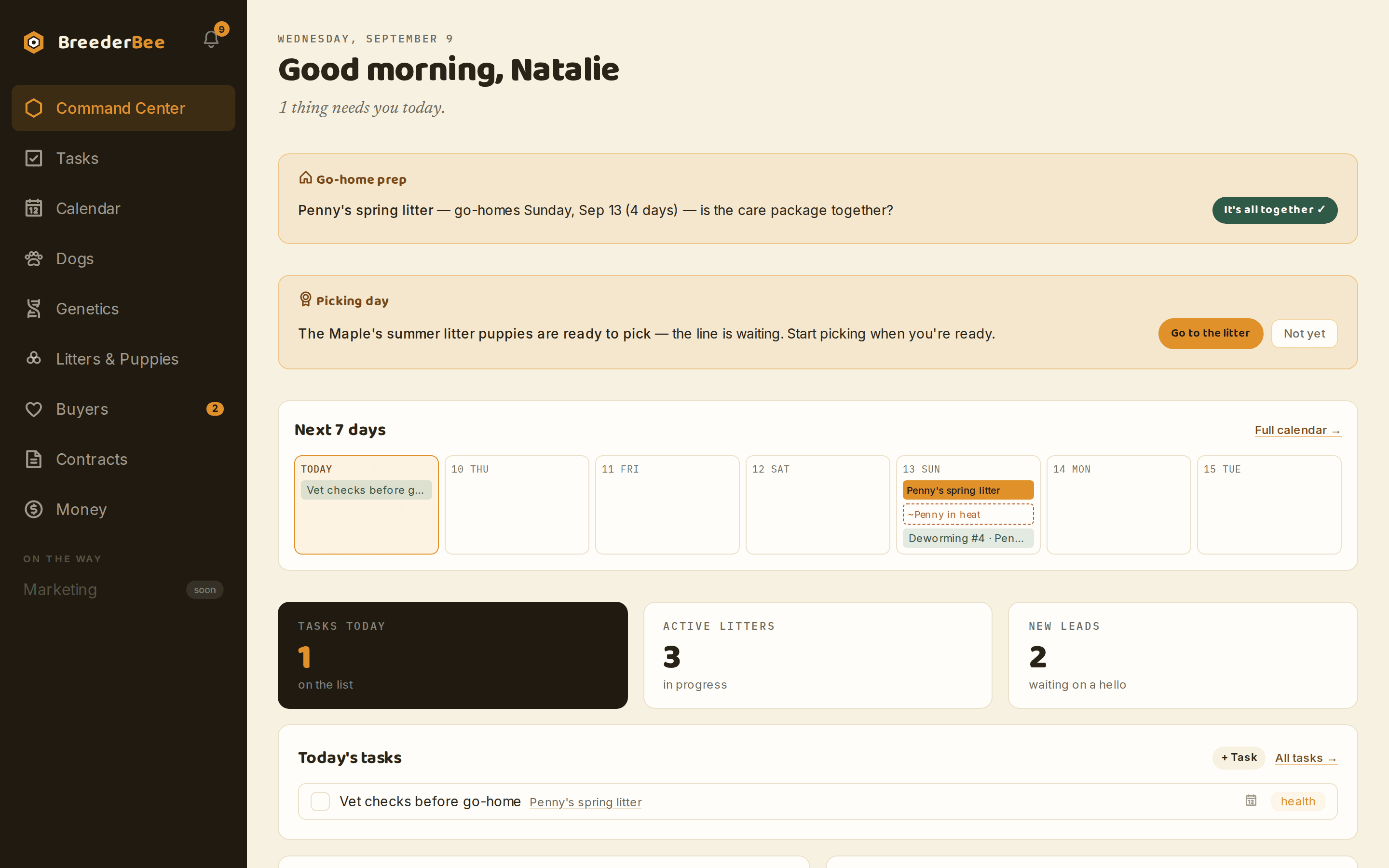Click the Marketing coming-soon item
Screen dimensions: 1389x868
(123, 590)
